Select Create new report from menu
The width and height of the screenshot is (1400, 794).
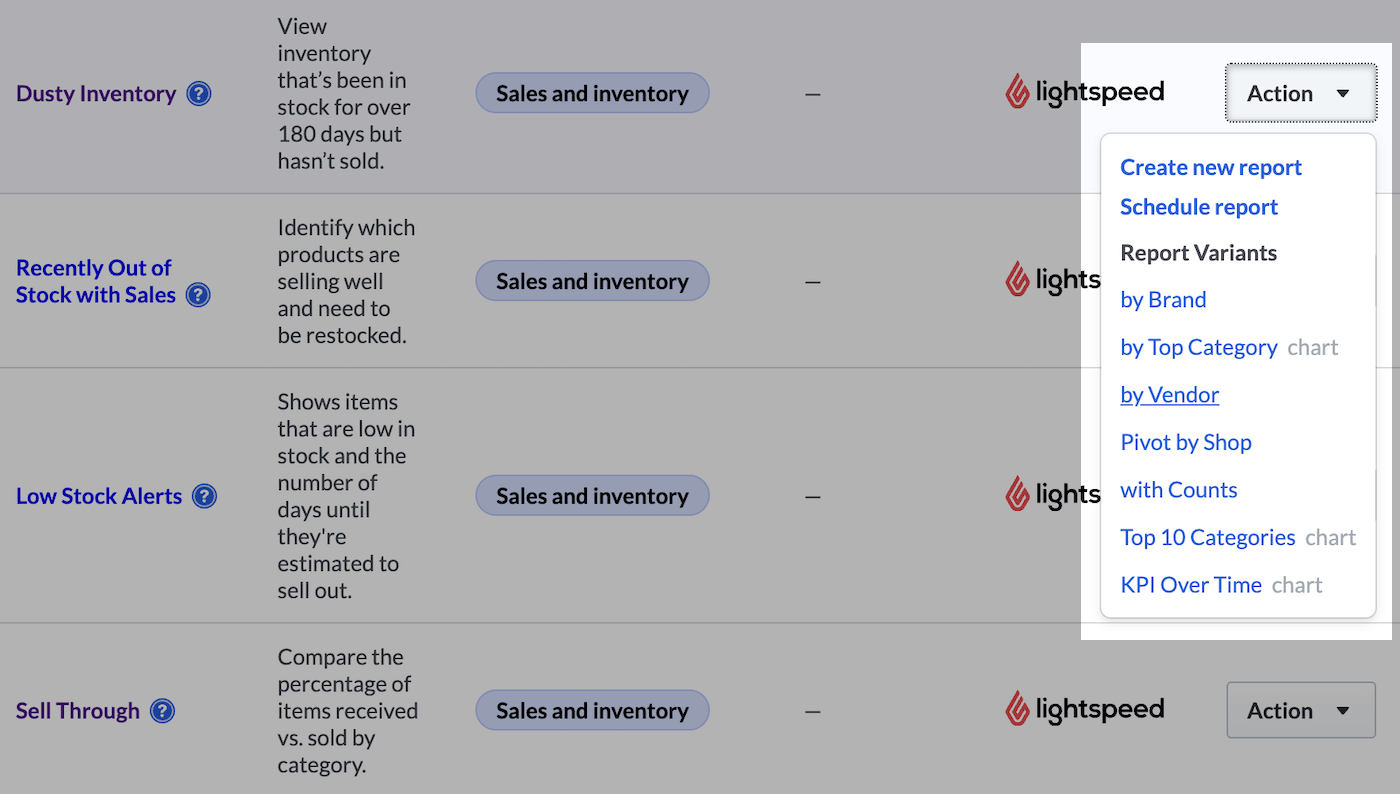pos(1210,167)
